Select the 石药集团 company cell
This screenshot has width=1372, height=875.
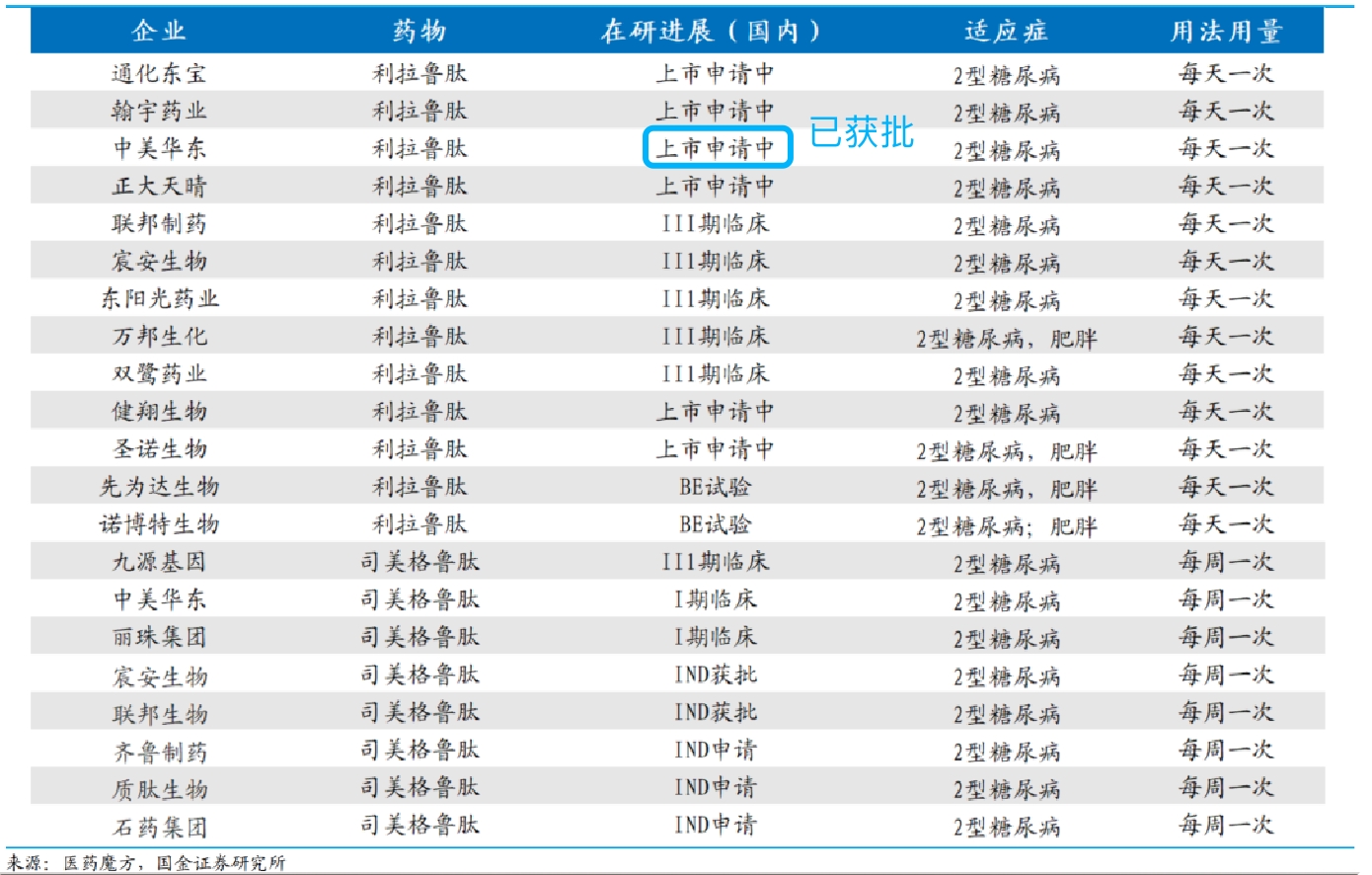pyautogui.click(x=159, y=827)
